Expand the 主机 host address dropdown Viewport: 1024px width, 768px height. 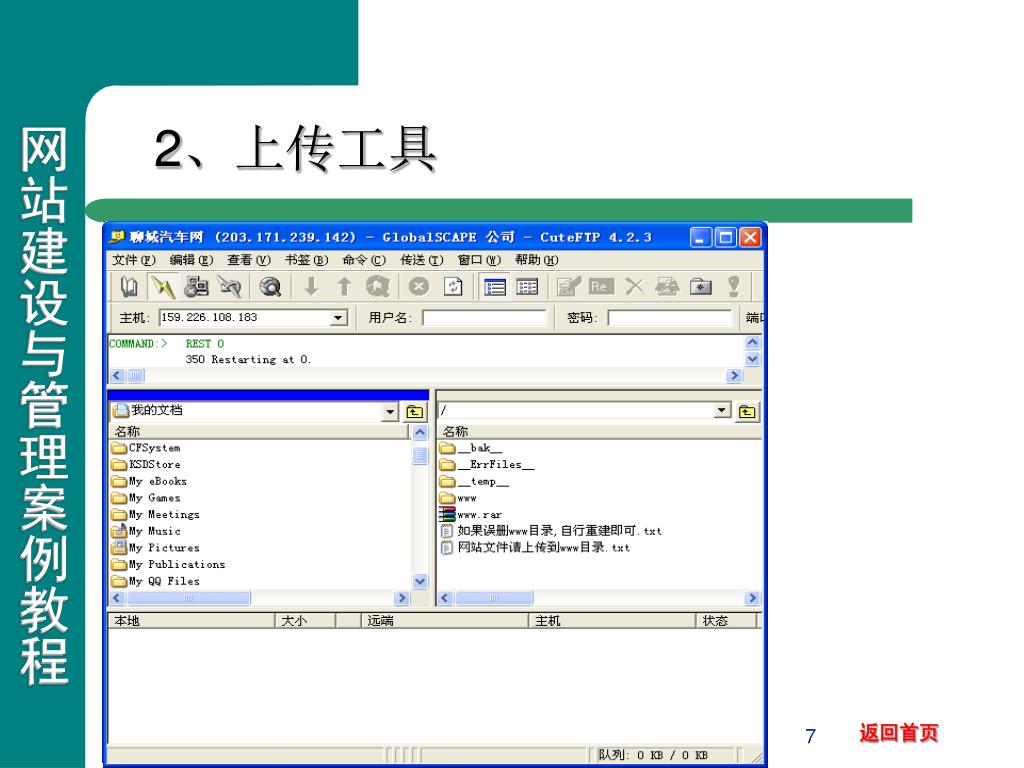tap(338, 318)
